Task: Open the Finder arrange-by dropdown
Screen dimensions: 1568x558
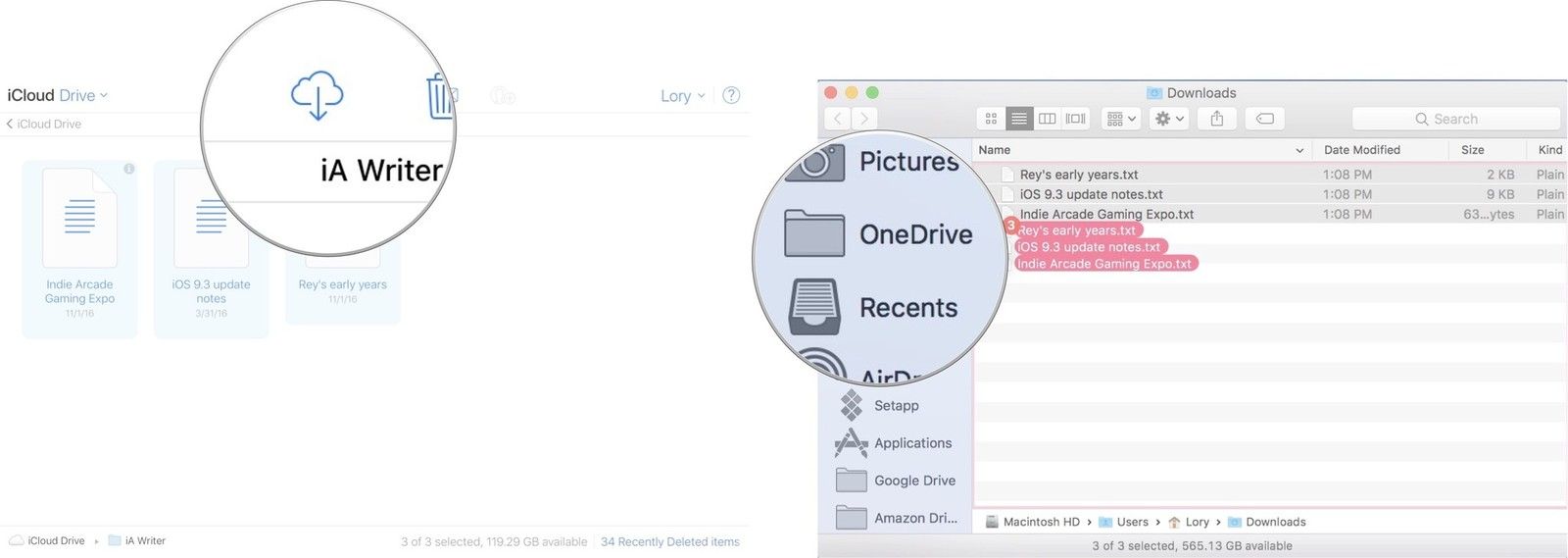Action: tap(1120, 119)
